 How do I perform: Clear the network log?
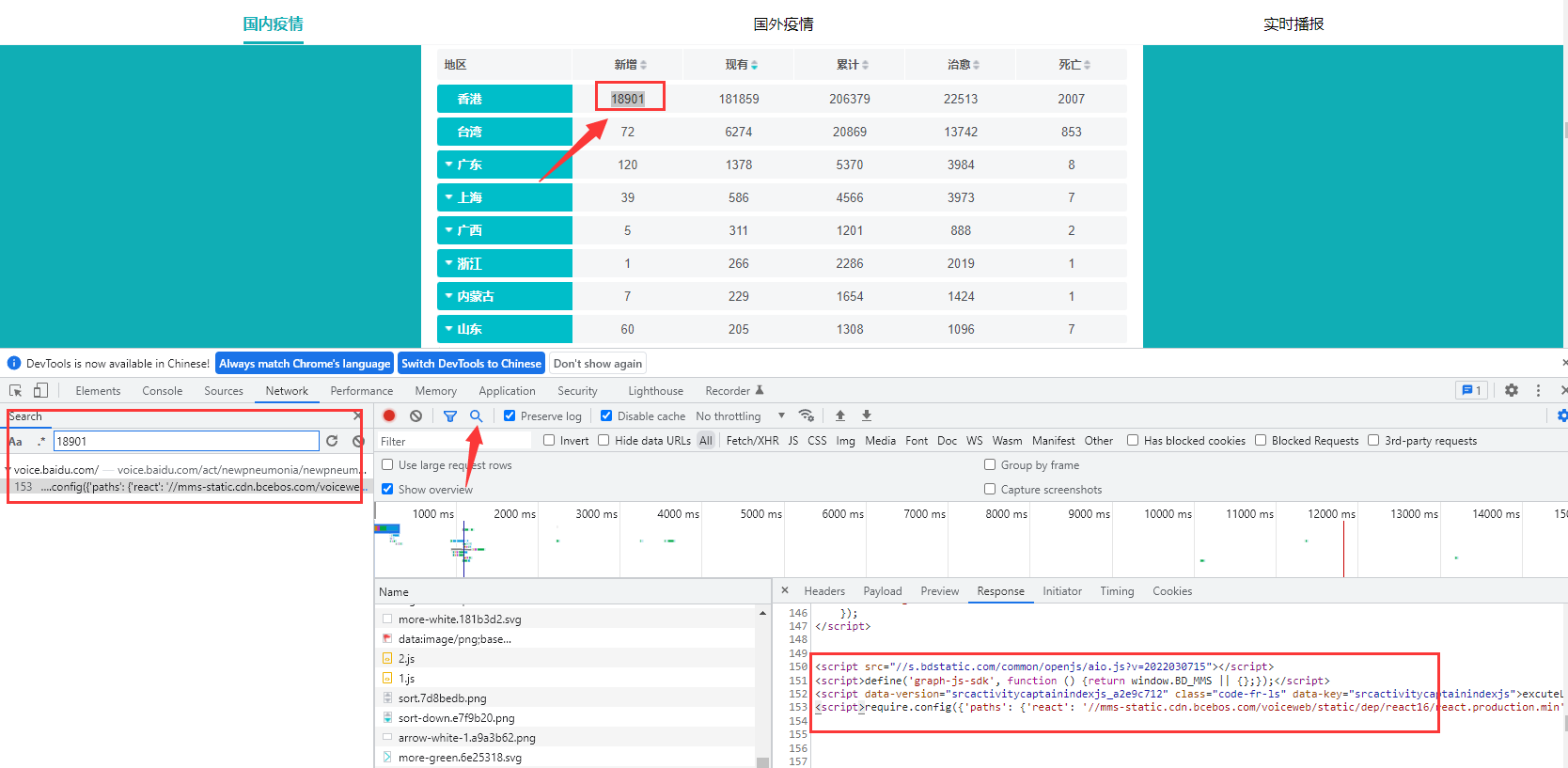416,415
